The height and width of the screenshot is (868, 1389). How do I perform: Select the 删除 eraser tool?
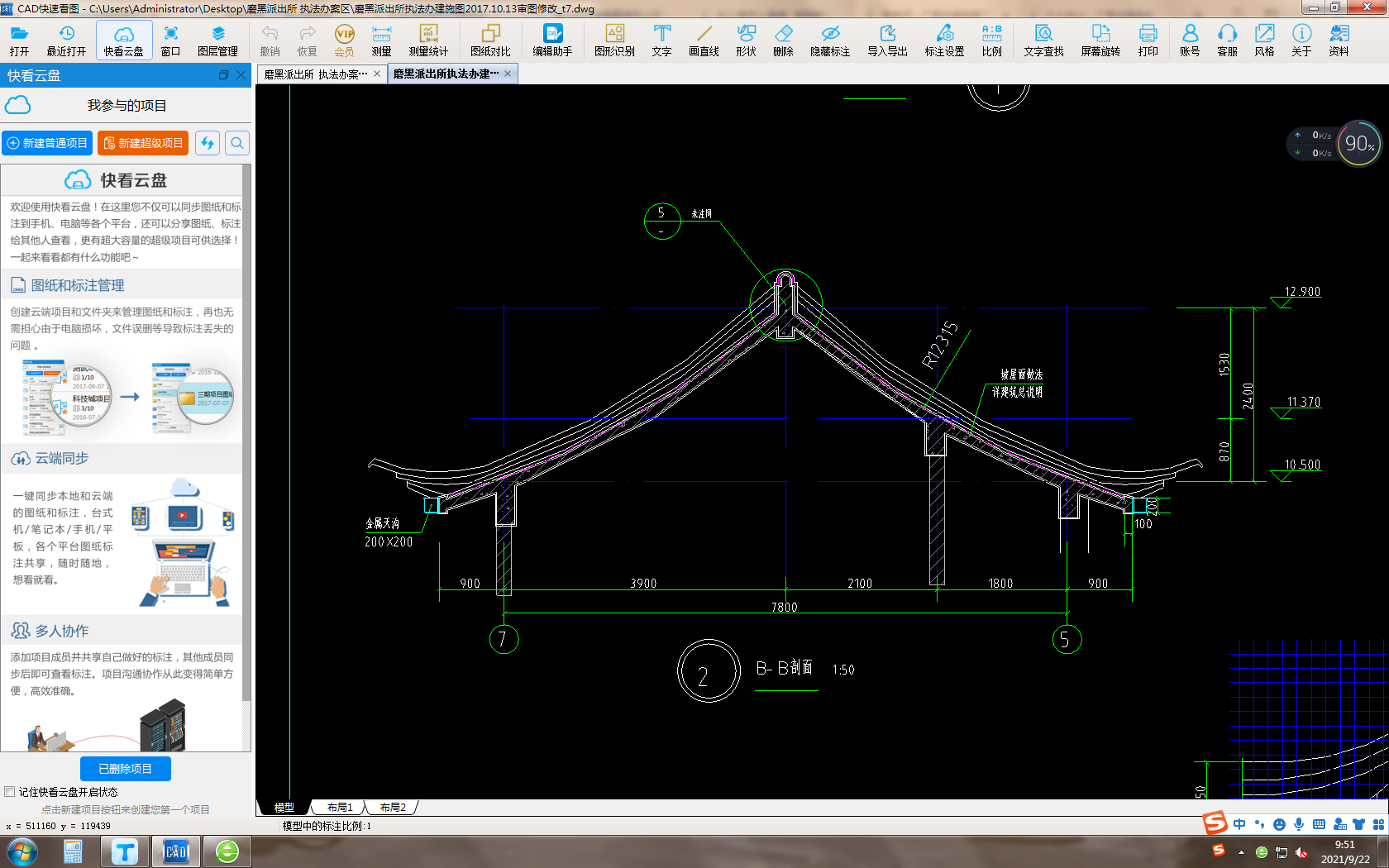[x=783, y=40]
